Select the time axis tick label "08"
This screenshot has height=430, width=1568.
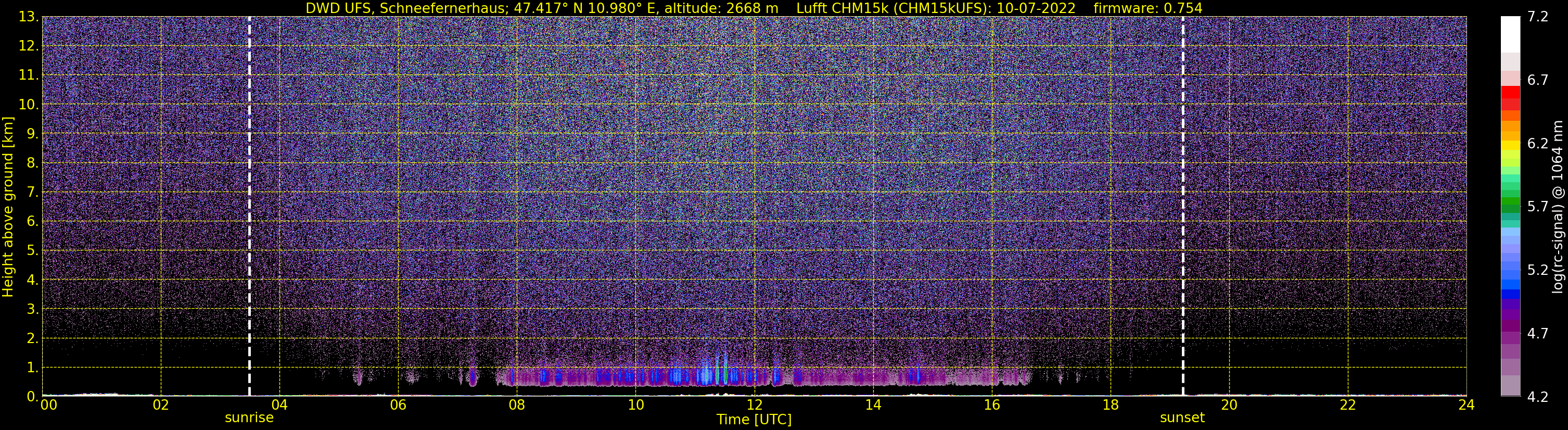coord(517,406)
